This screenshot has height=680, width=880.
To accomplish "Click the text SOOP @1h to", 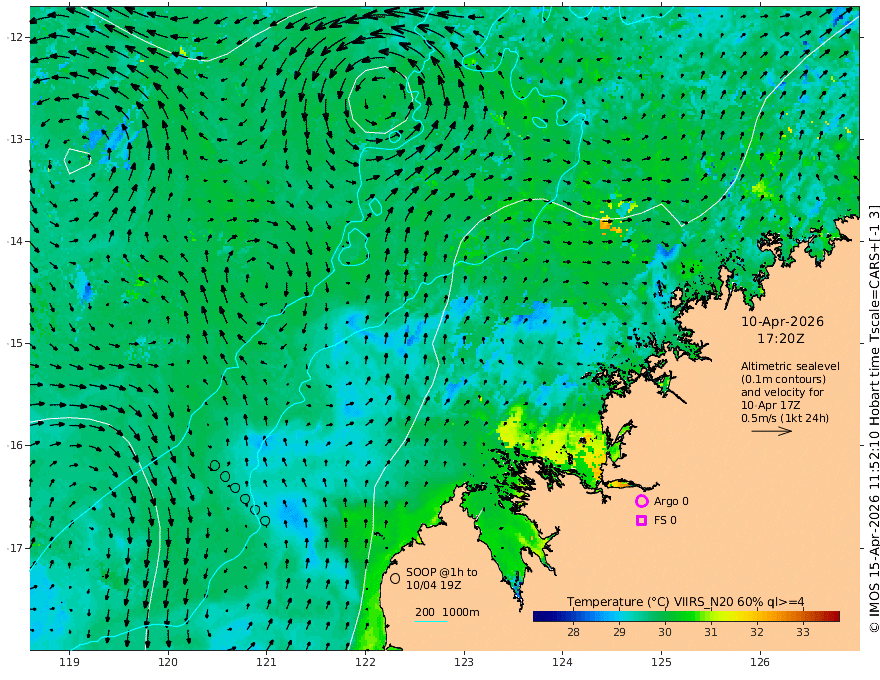I will click(442, 572).
